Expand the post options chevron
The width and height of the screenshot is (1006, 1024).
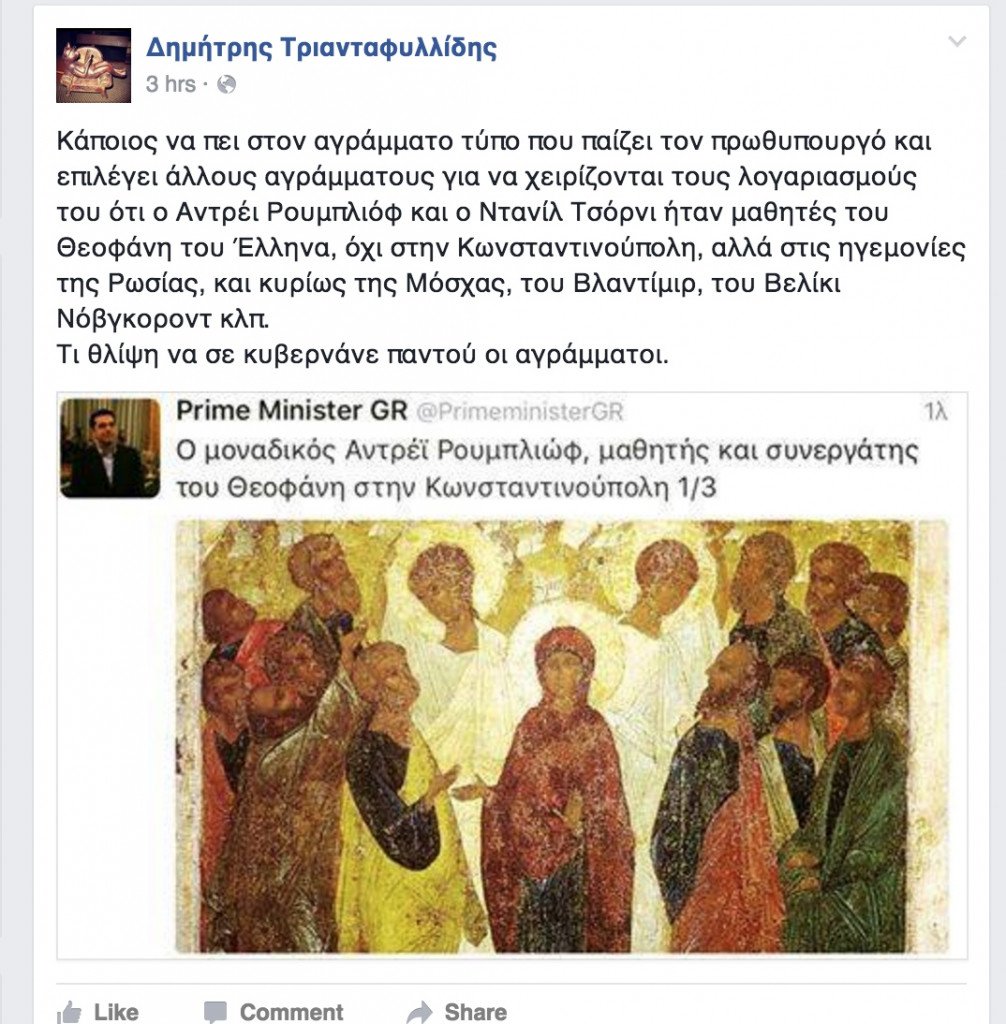point(957,42)
